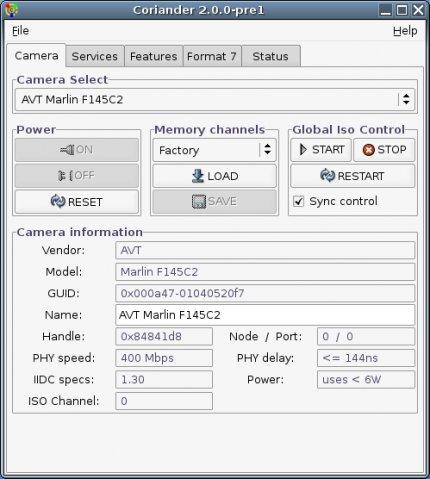Click the PHY delay field <= 144ns

[x=366, y=358]
